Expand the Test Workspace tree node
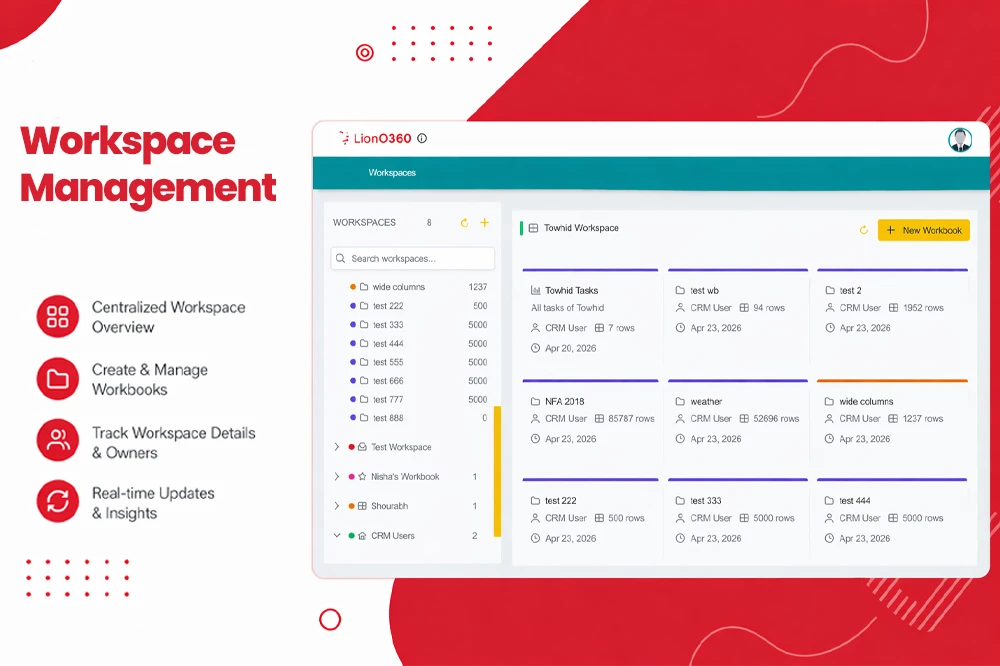The image size is (1000, 666). (x=337, y=447)
